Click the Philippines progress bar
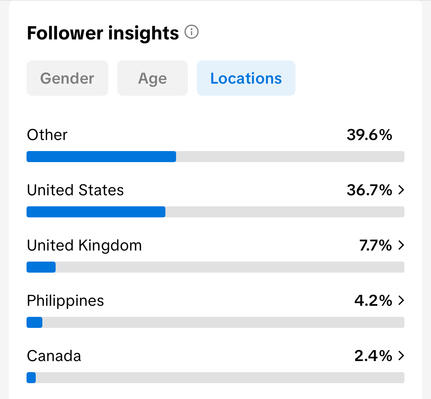This screenshot has height=399, width=431. [215, 322]
